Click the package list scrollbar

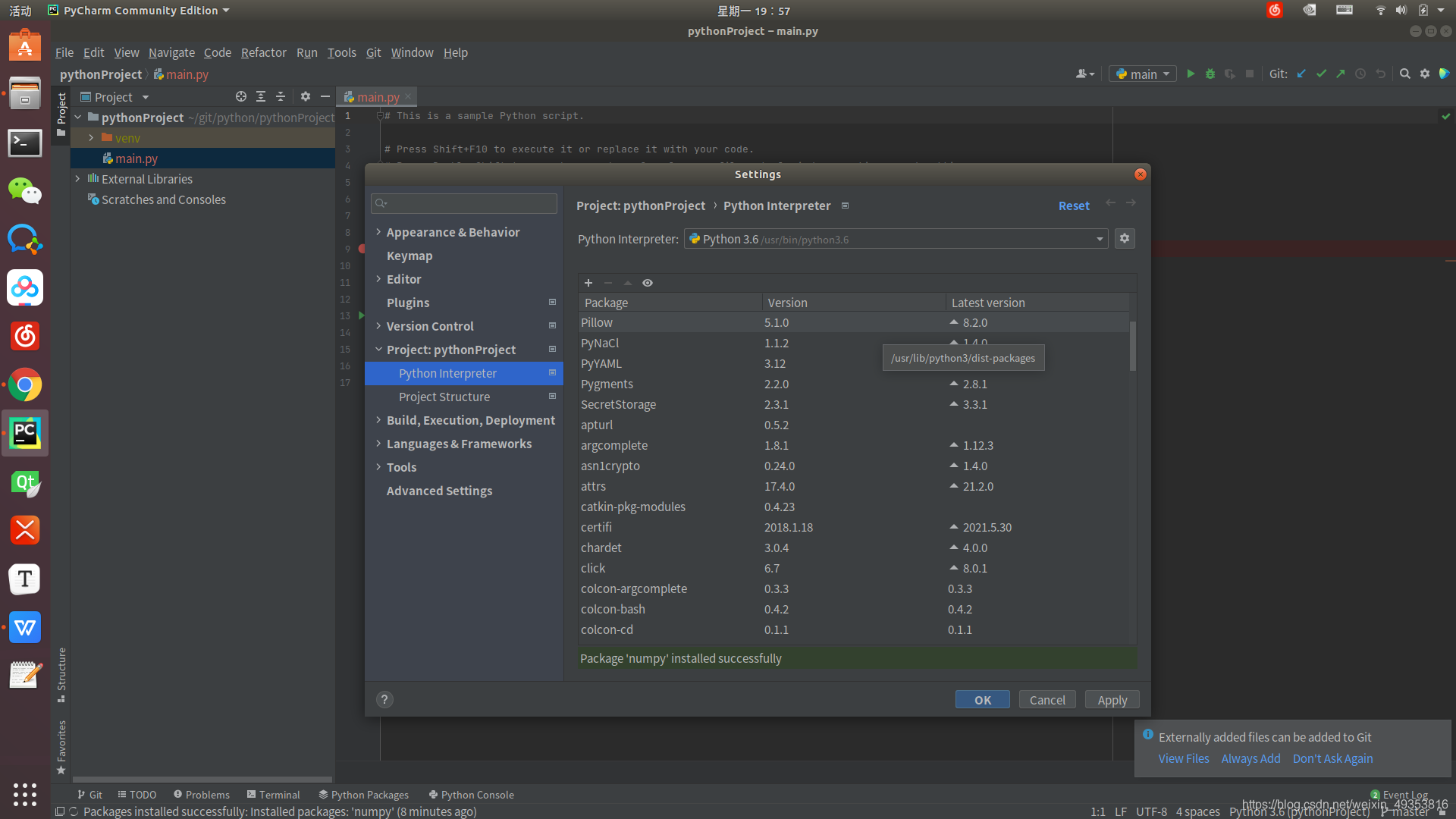pyautogui.click(x=1133, y=346)
